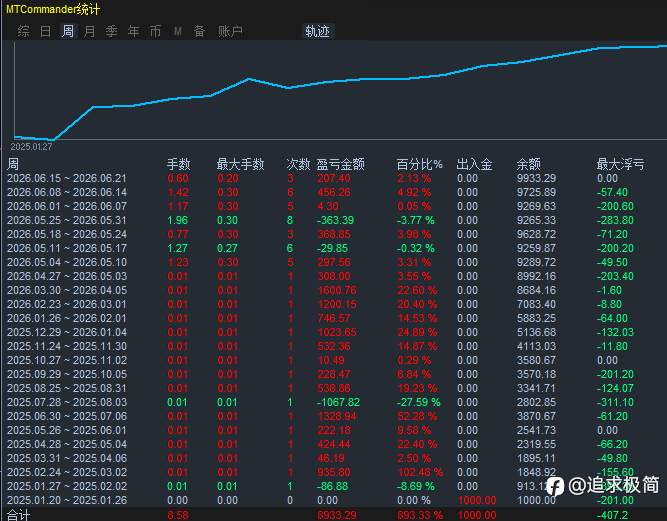The height and width of the screenshot is (521, 667).
Task: Click the 盈亏金额 column header
Action: pyautogui.click(x=340, y=164)
